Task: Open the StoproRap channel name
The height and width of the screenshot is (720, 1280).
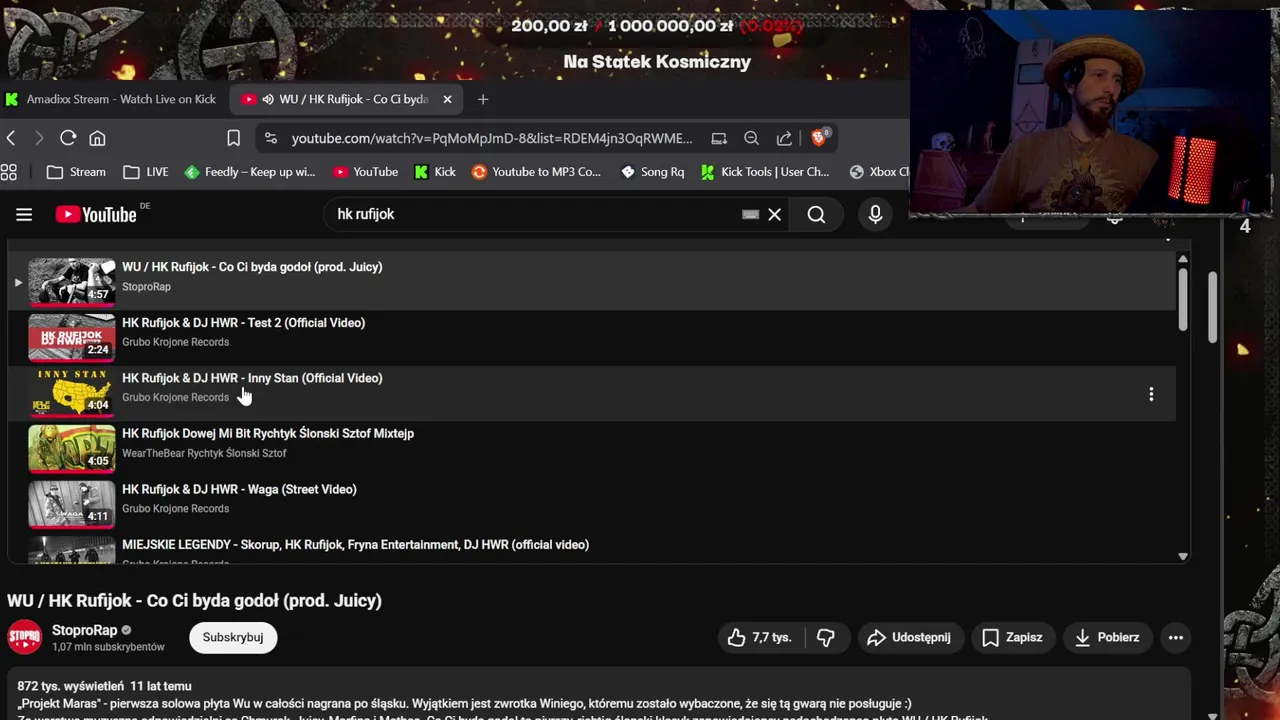Action: coord(84,630)
